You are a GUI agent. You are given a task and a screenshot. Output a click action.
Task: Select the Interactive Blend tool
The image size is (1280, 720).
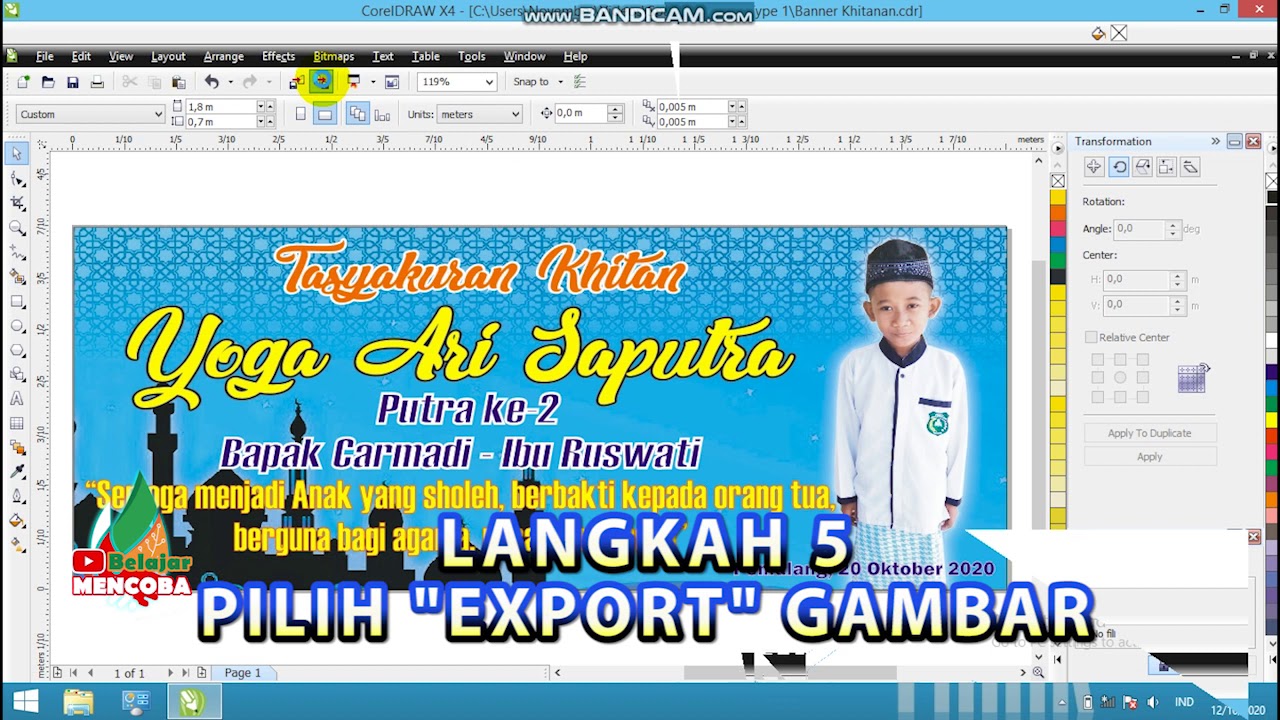click(17, 448)
